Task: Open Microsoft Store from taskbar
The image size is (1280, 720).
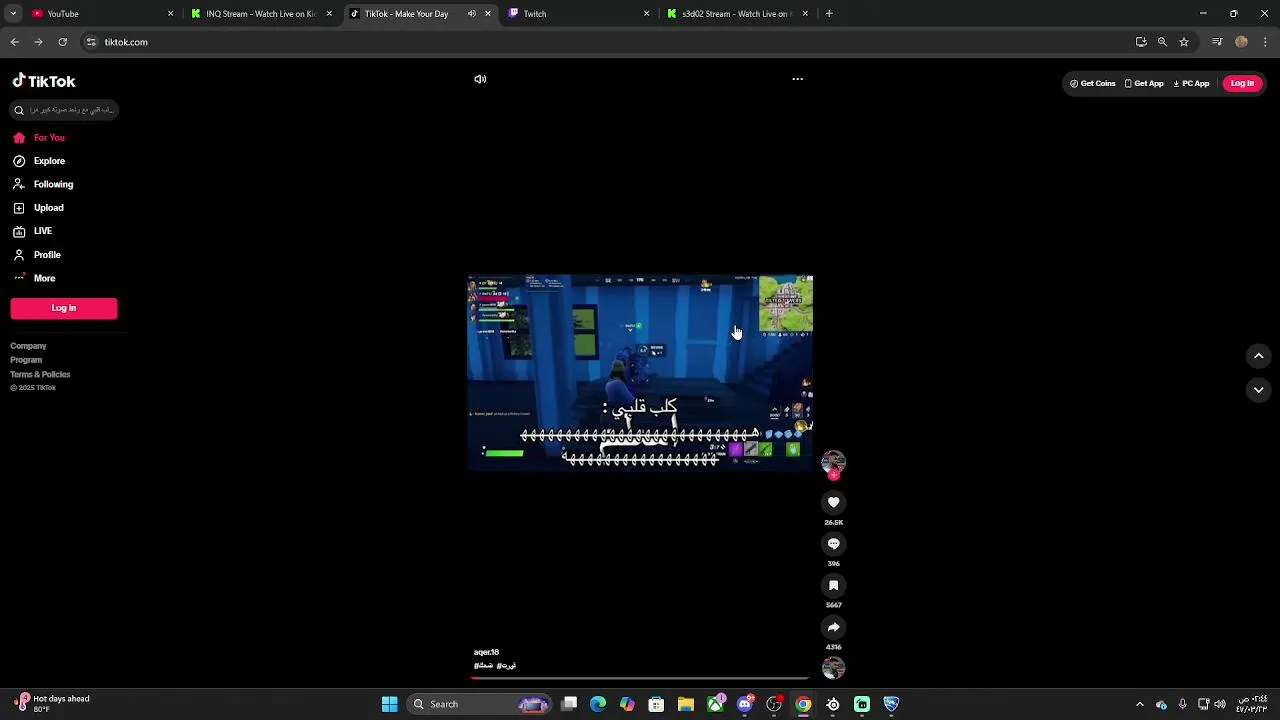Action: pyautogui.click(x=656, y=704)
